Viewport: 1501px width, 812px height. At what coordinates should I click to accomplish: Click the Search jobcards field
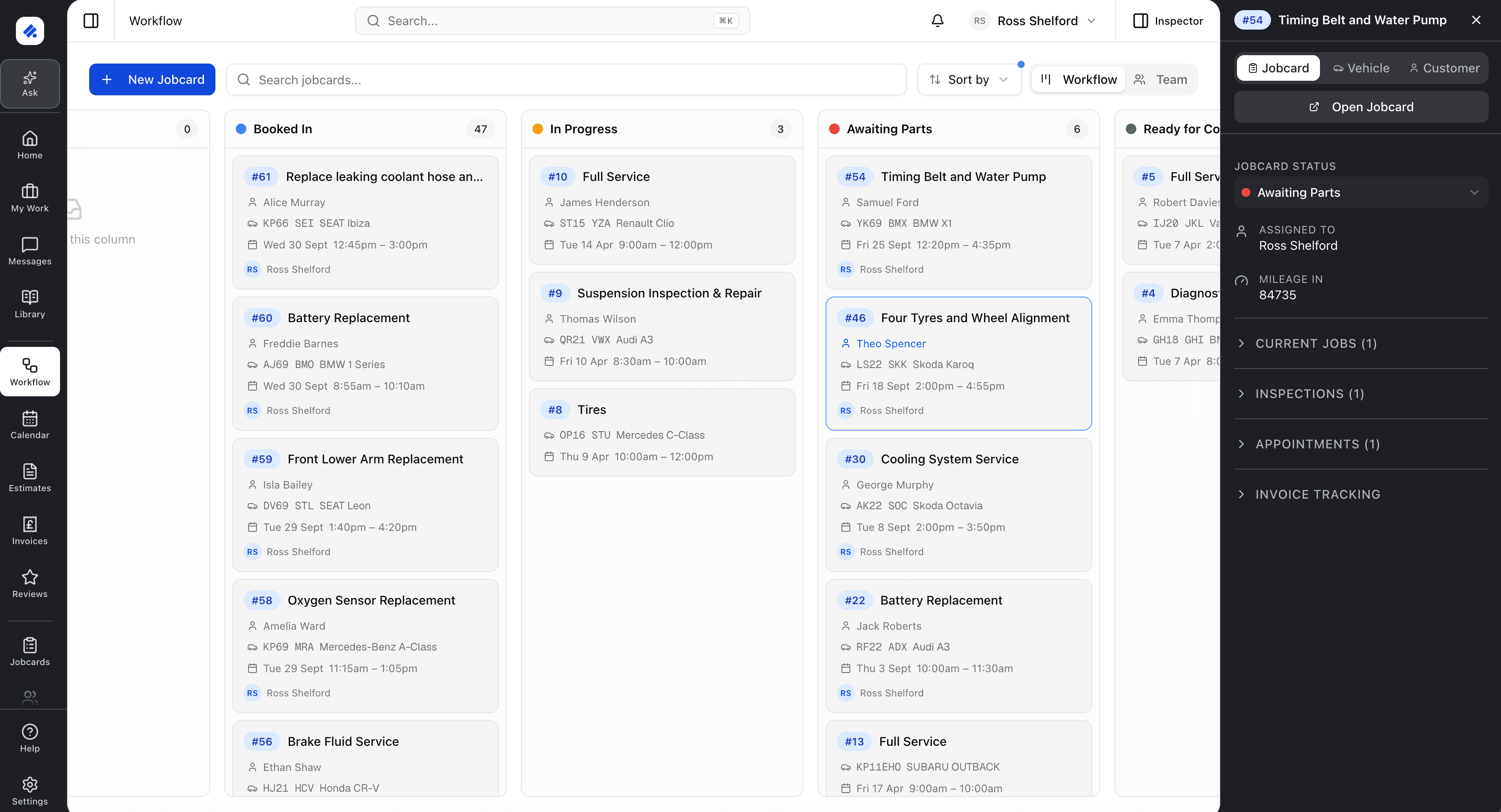(566, 80)
